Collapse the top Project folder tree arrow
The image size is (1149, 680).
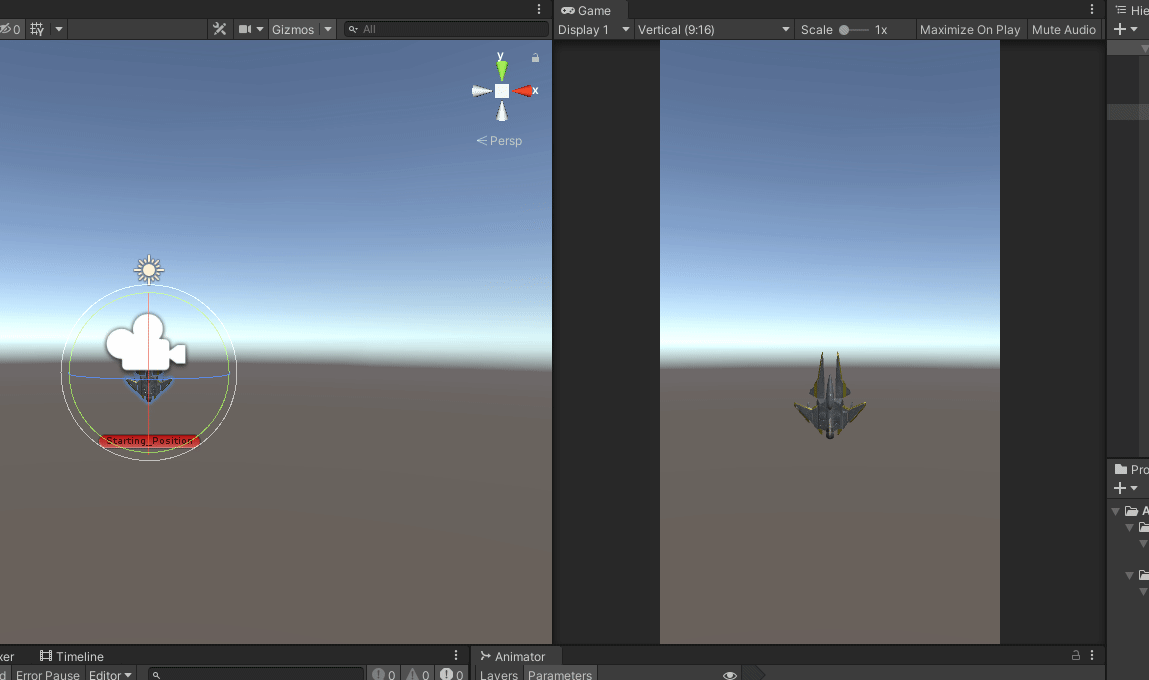tap(1115, 511)
